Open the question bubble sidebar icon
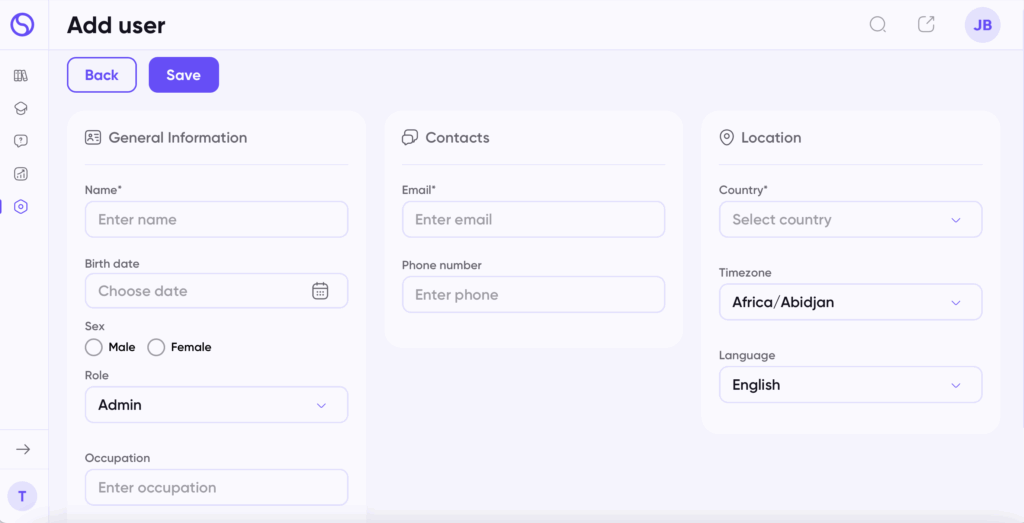 [21, 141]
